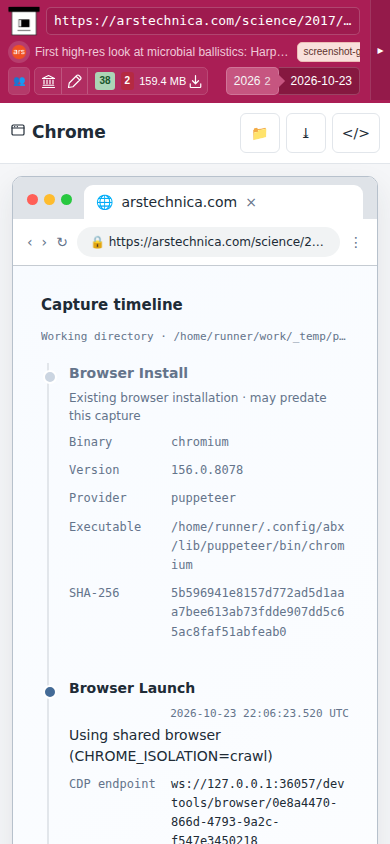Expand the header using the right arrow
390x844 pixels.
point(380,51)
